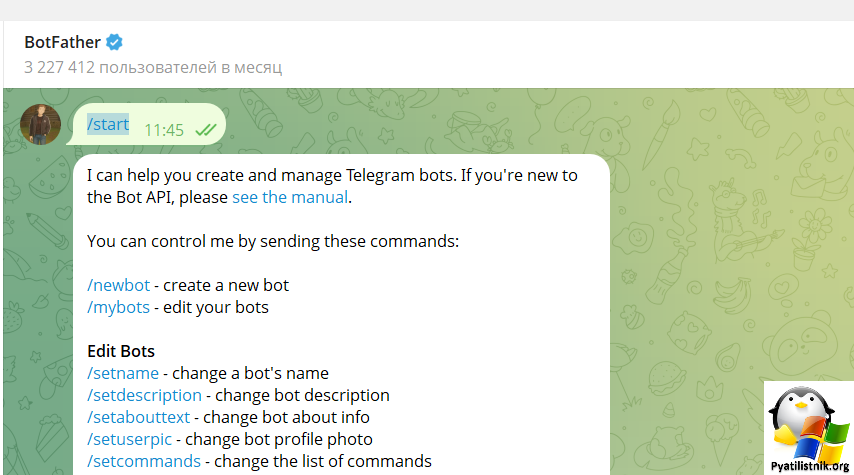Open BotFather chat info from title

coord(62,42)
